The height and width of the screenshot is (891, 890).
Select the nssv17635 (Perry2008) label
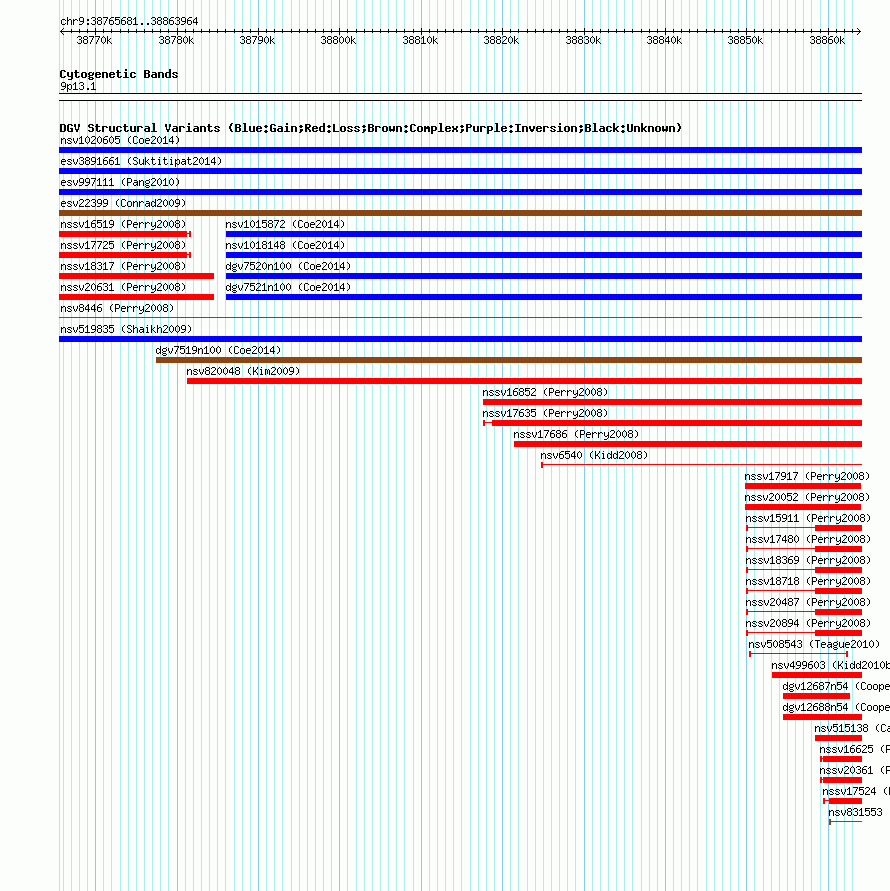coord(545,414)
